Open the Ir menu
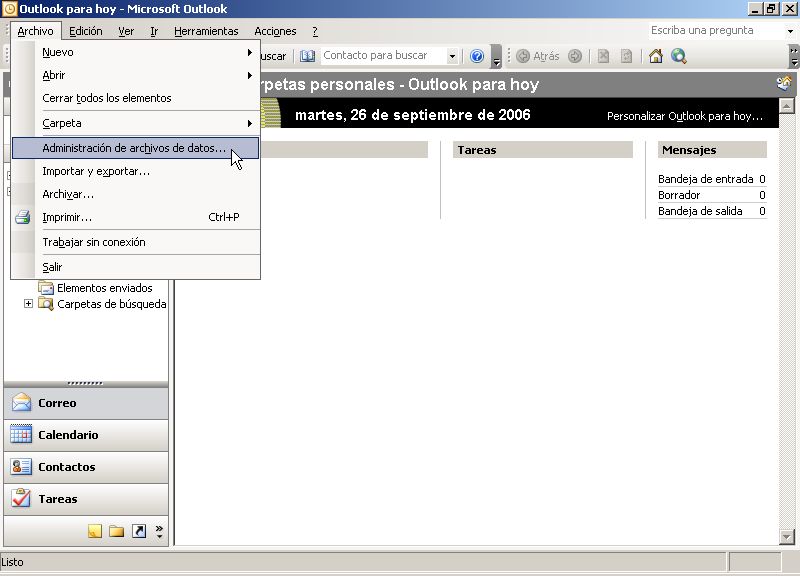Viewport: 800px width, 576px height. click(x=154, y=31)
